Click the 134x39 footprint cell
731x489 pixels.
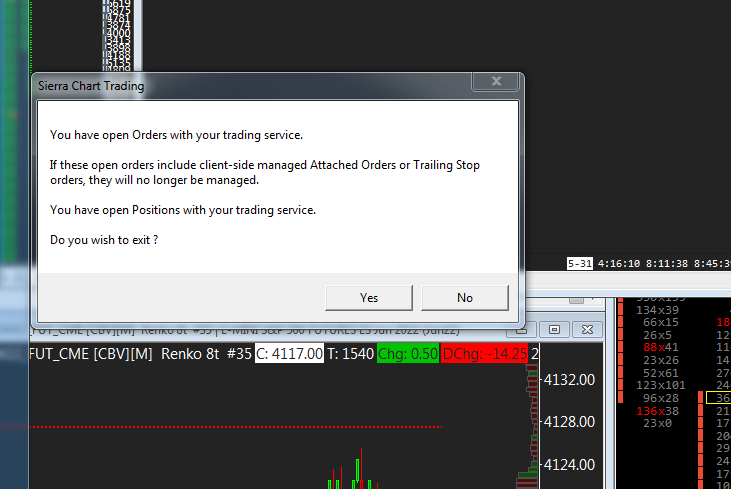(x=657, y=310)
